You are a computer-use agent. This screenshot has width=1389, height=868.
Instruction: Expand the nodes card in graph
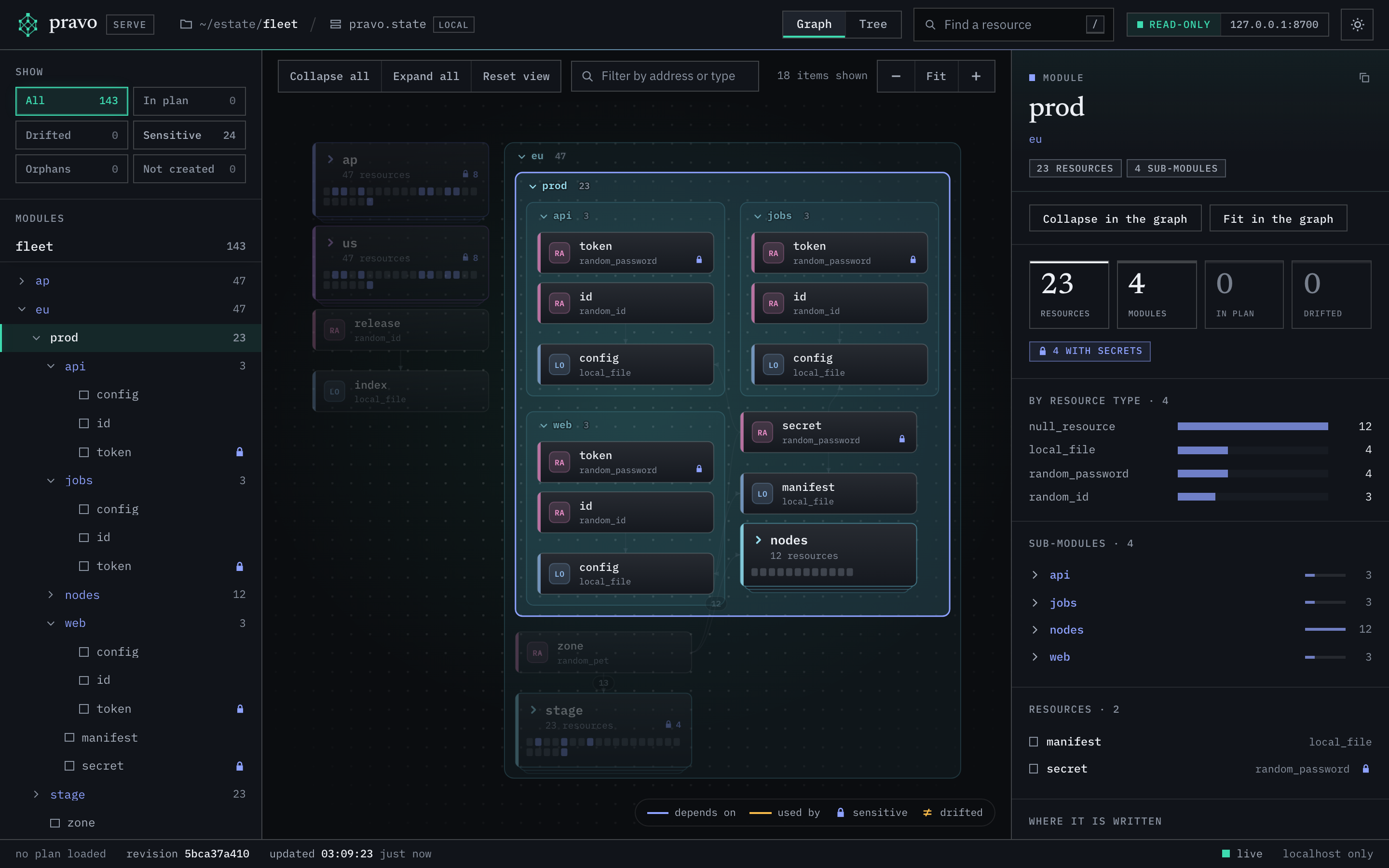758,540
